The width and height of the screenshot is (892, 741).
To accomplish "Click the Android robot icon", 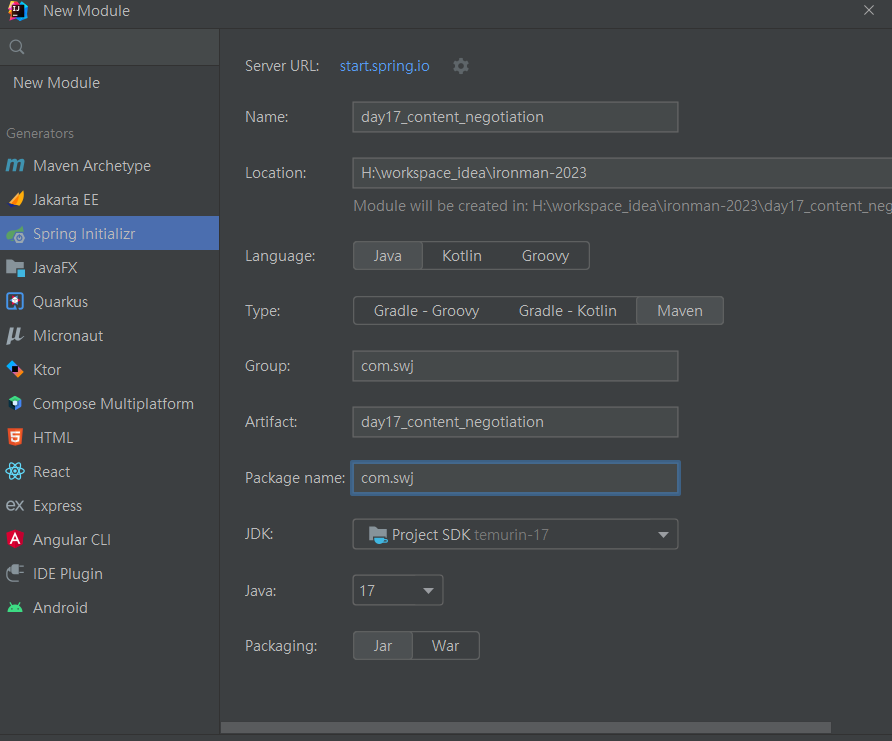I will 15,607.
